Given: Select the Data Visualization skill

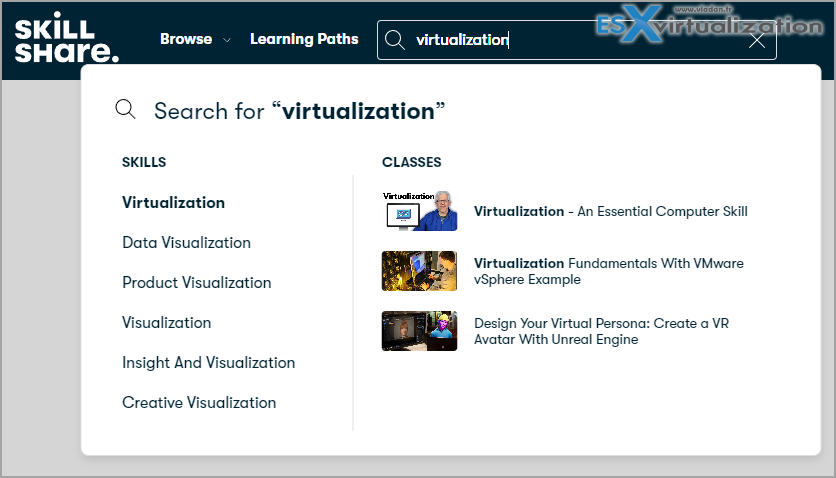Looking at the screenshot, I should [x=186, y=242].
